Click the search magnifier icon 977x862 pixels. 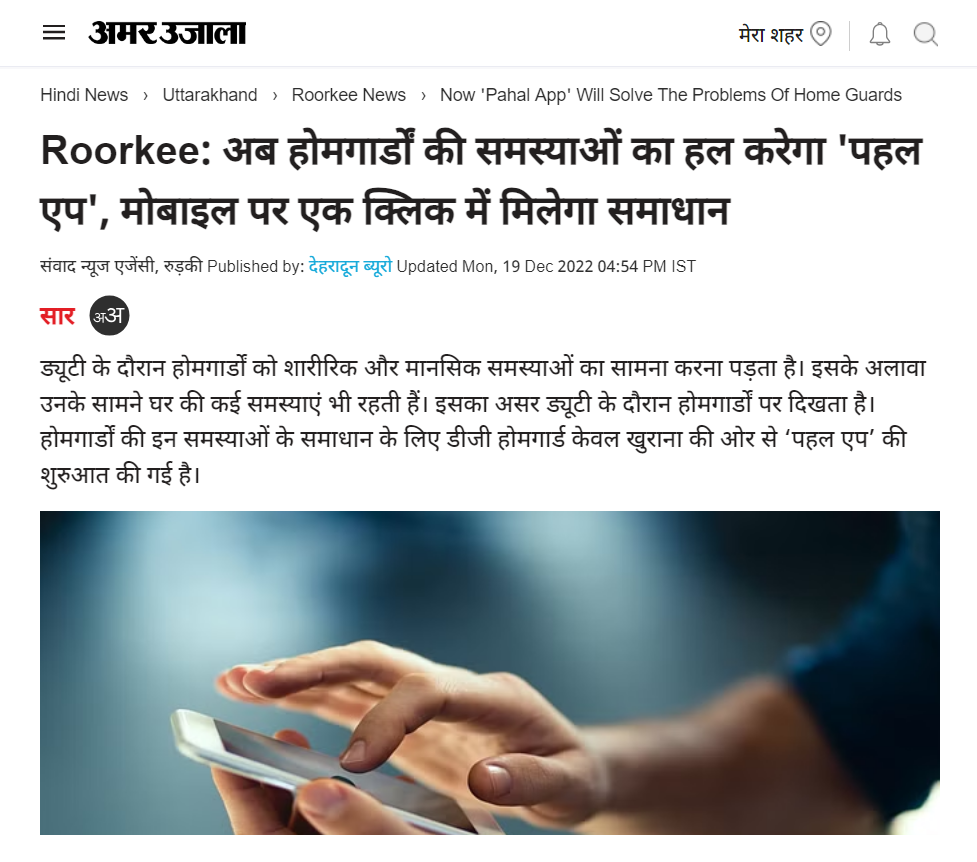(x=926, y=34)
